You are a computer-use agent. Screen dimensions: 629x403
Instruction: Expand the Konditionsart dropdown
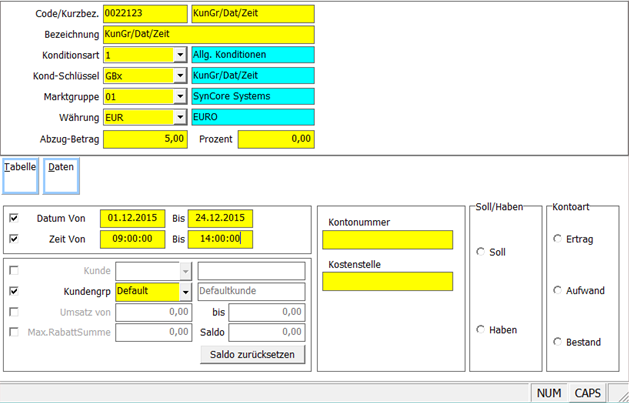click(x=180, y=55)
